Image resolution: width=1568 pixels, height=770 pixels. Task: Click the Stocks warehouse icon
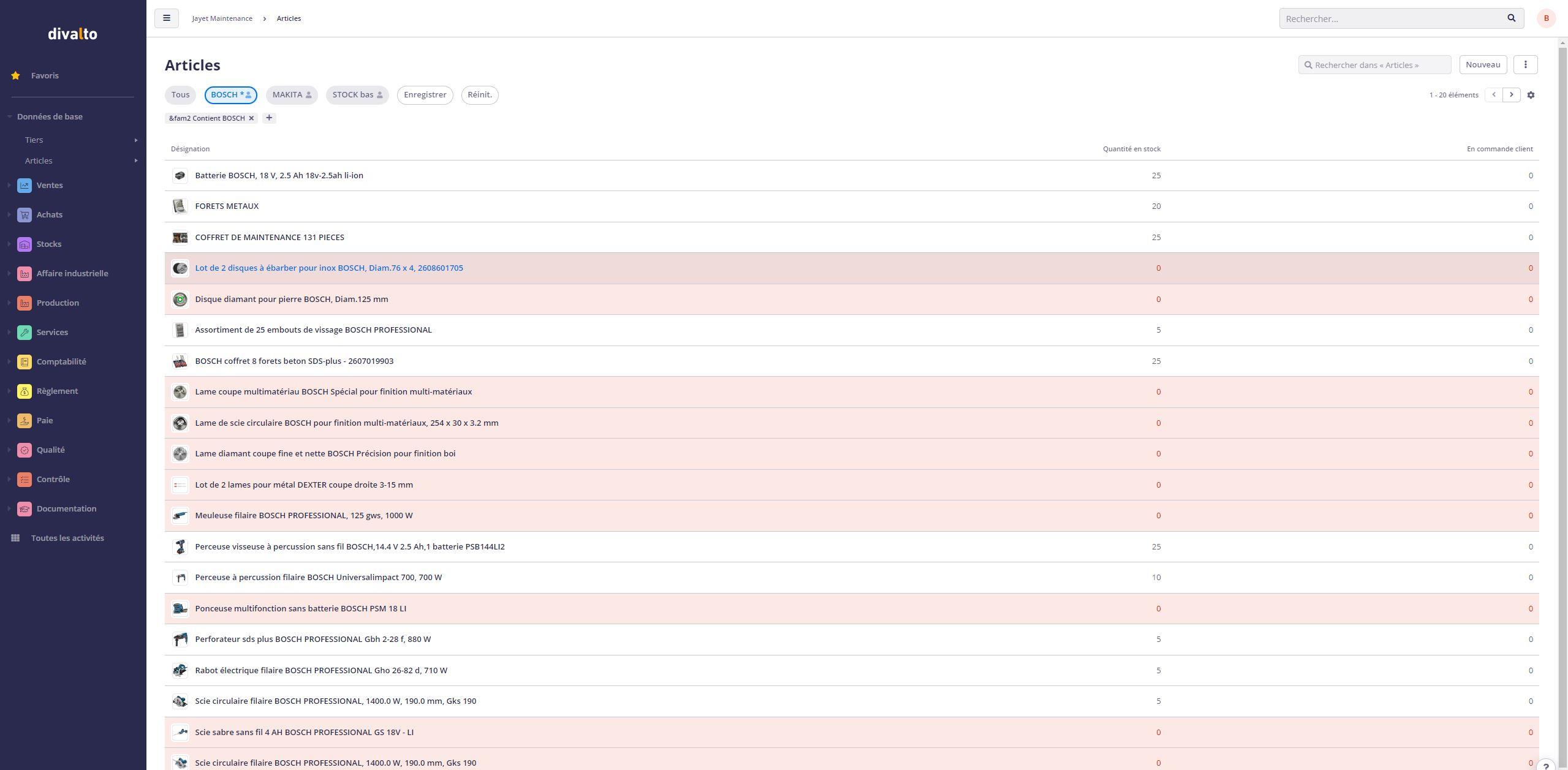(x=25, y=244)
